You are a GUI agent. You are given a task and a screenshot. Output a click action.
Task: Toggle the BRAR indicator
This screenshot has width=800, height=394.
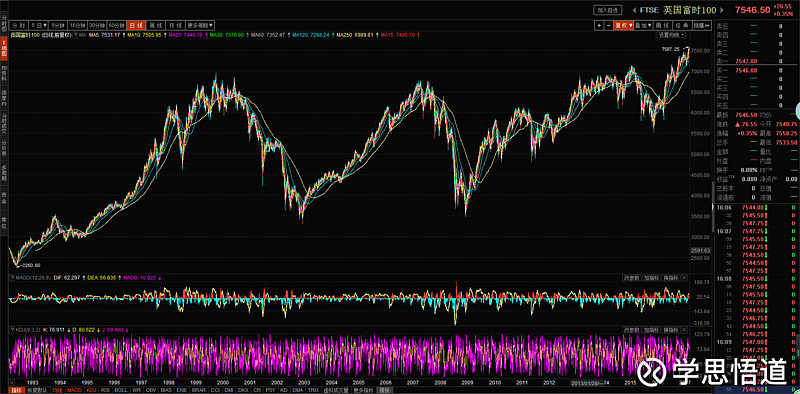[199, 390]
